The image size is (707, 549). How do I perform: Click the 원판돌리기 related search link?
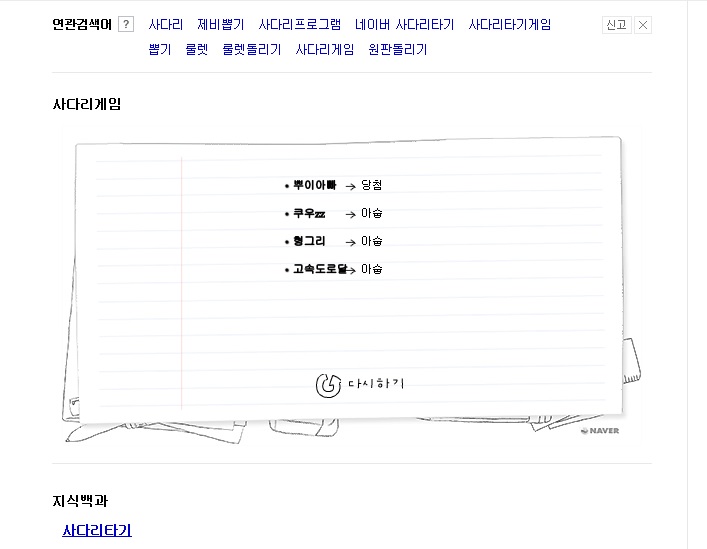pyautogui.click(x=397, y=49)
